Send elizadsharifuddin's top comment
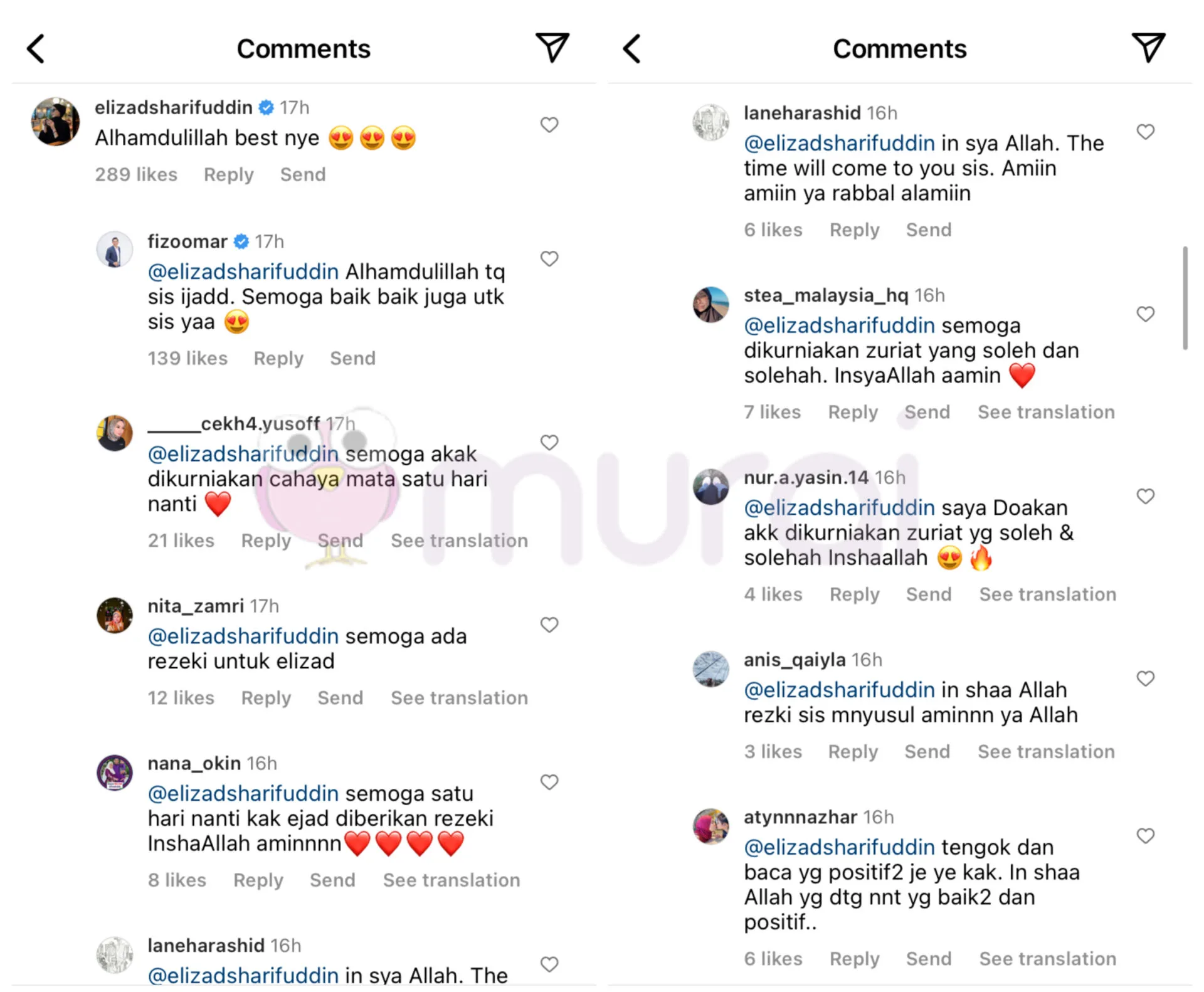The image size is (1204, 992). [x=303, y=174]
